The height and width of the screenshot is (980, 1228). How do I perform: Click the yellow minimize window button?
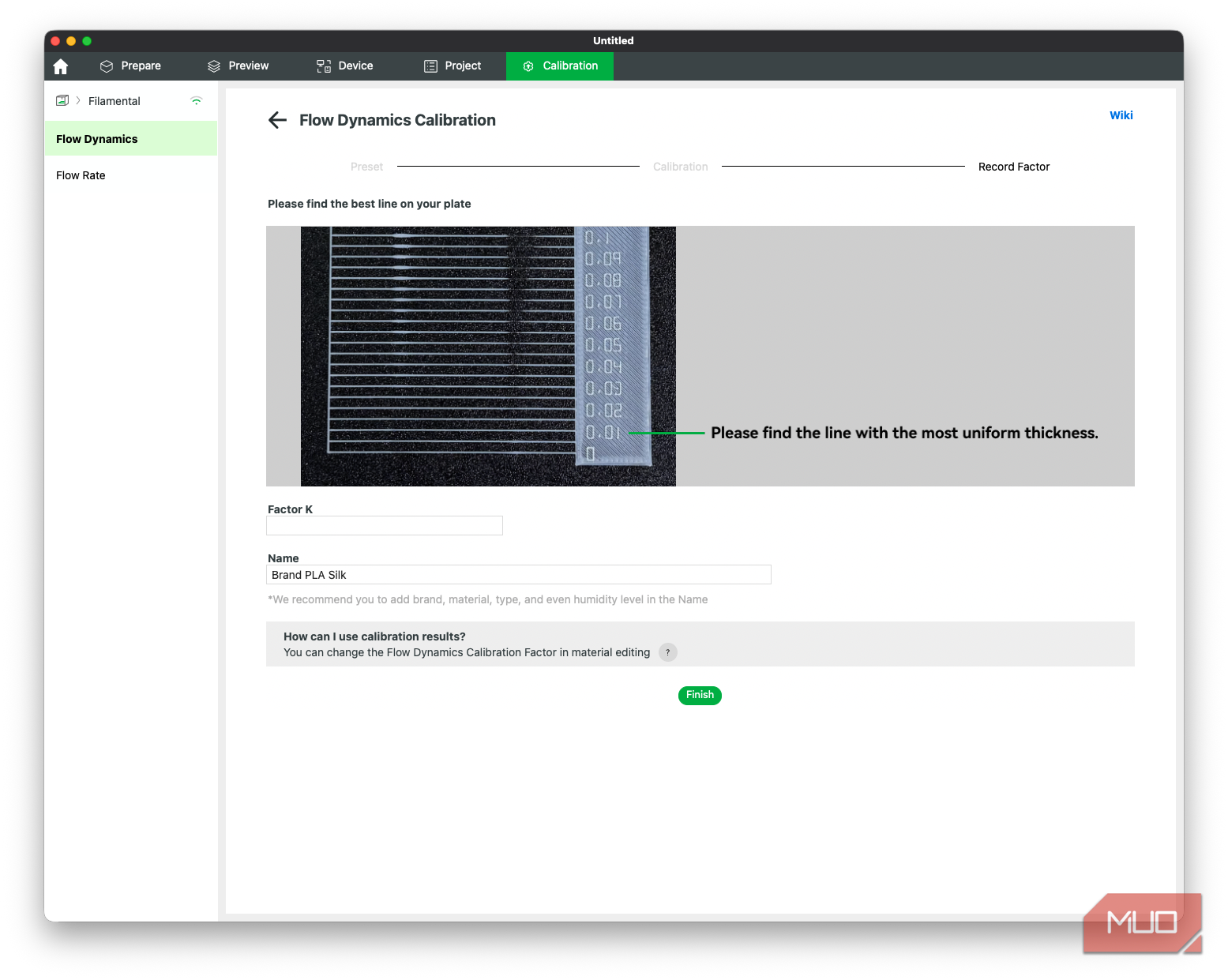71,41
